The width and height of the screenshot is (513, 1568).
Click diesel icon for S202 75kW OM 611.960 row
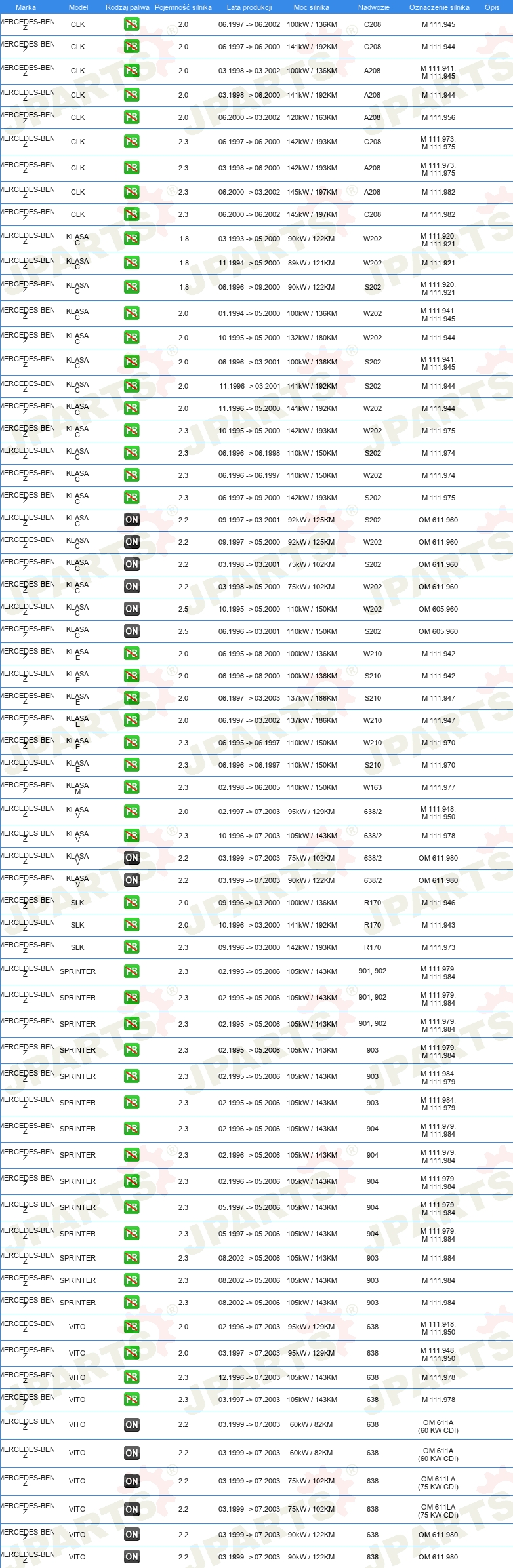coord(131,564)
